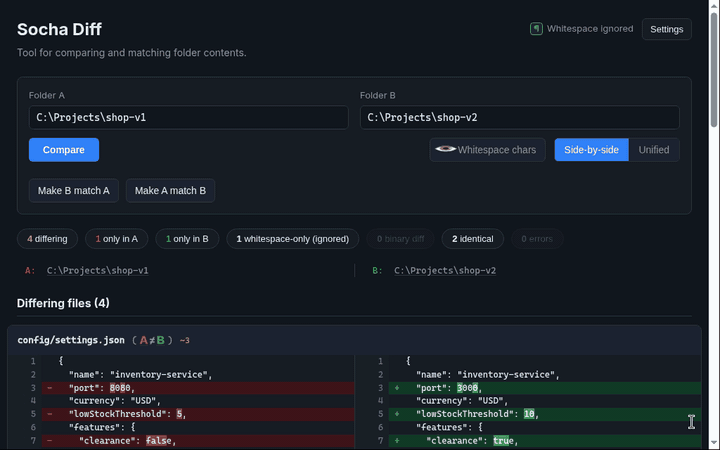Click the Folder A path field
The height and width of the screenshot is (450, 720).
[189, 118]
